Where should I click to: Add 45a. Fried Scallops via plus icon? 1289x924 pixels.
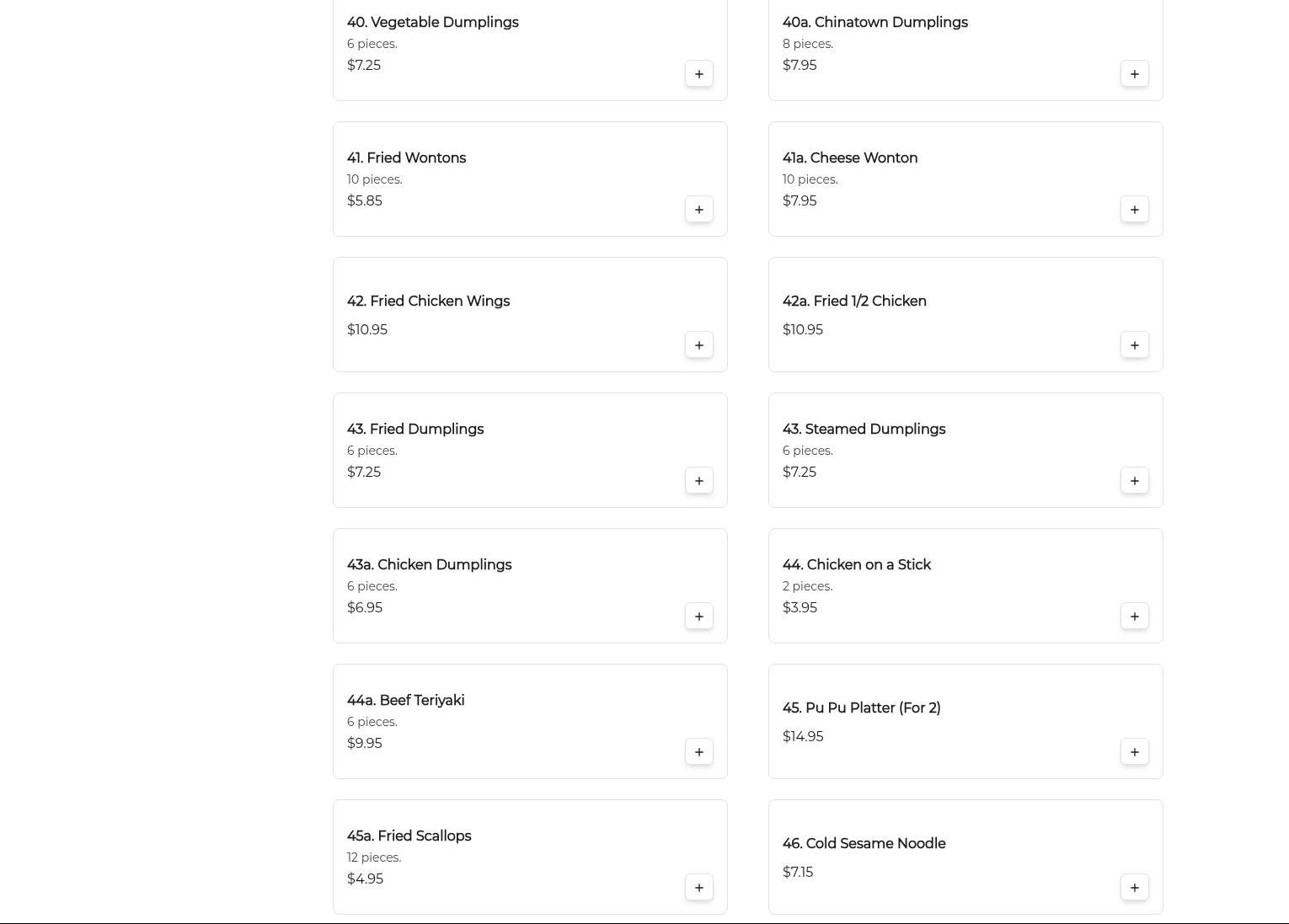(x=699, y=888)
